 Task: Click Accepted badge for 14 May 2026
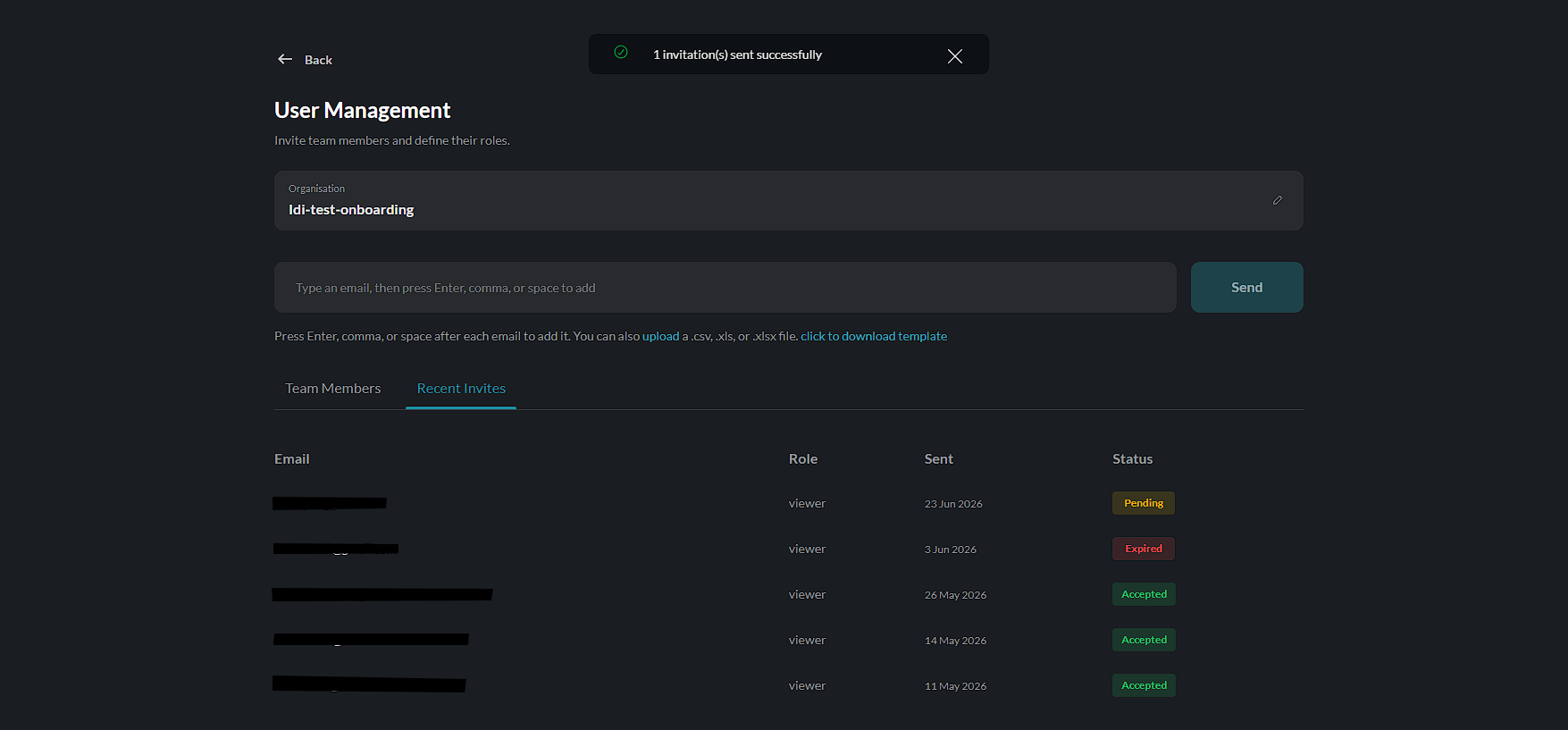pos(1144,640)
